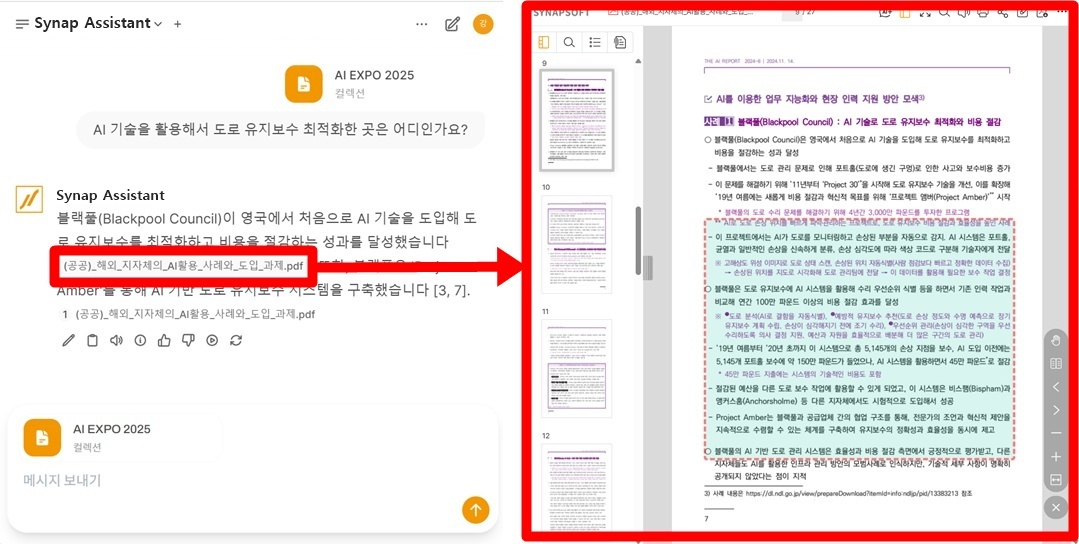Open the viewer's more options menu
Image resolution: width=1079 pixels, height=544 pixels.
tap(1062, 12)
